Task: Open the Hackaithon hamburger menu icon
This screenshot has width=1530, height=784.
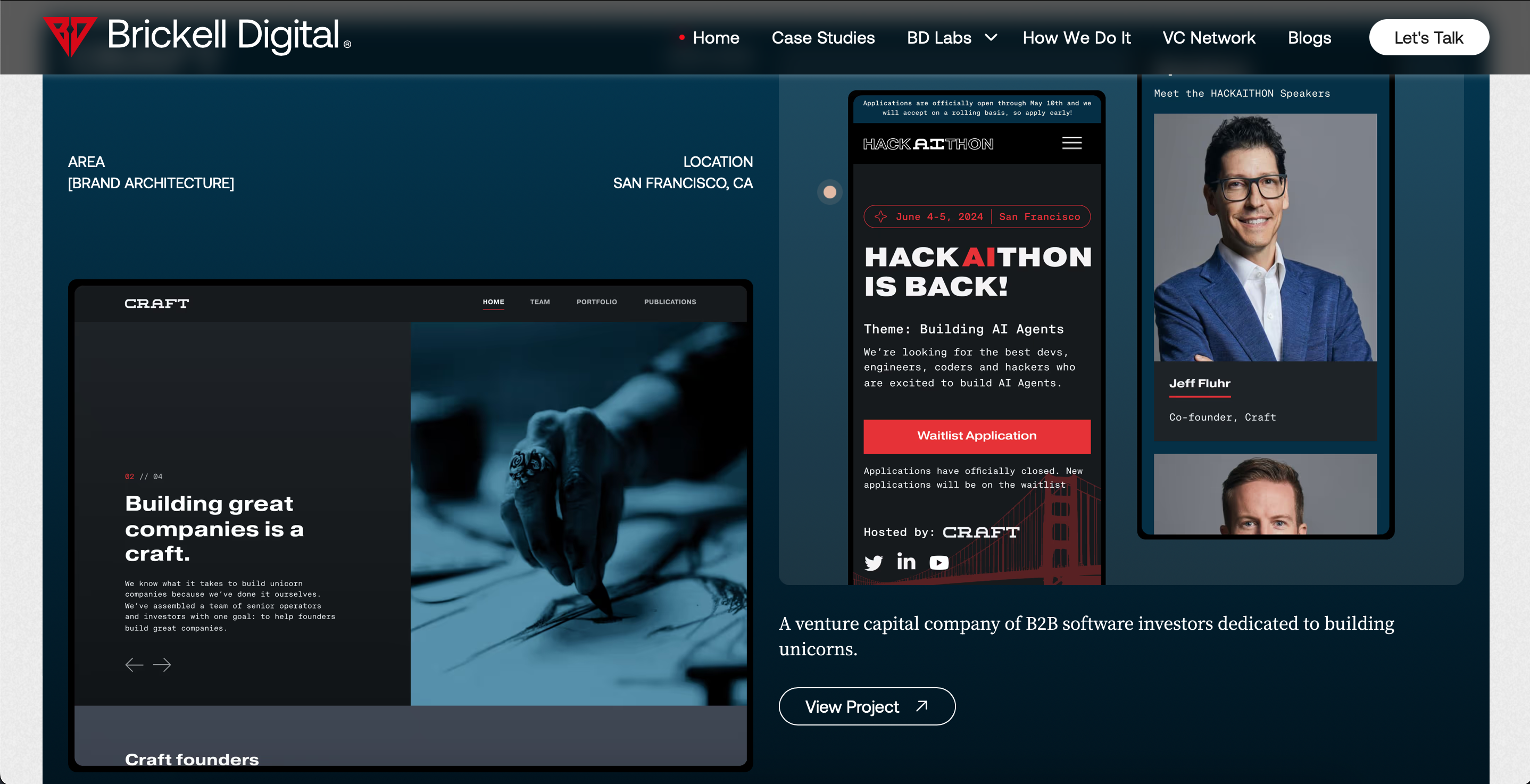Action: coord(1071,143)
